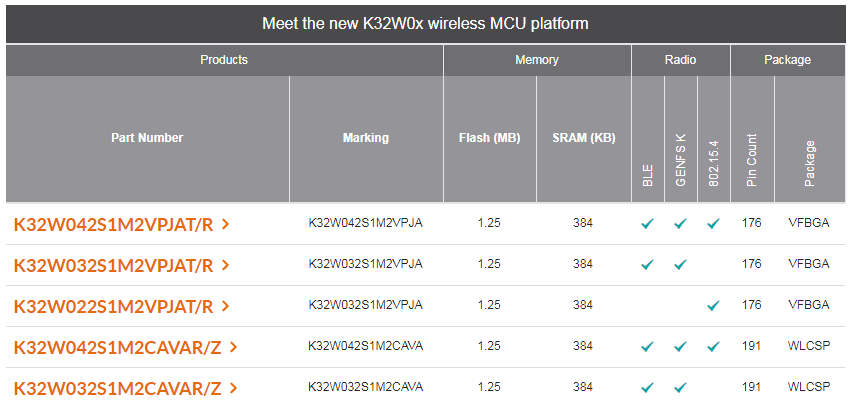Click BLE checkmark in K32W042S1M2CAVAR/Z row
The width and height of the screenshot is (855, 407).
pyautogui.click(x=647, y=347)
